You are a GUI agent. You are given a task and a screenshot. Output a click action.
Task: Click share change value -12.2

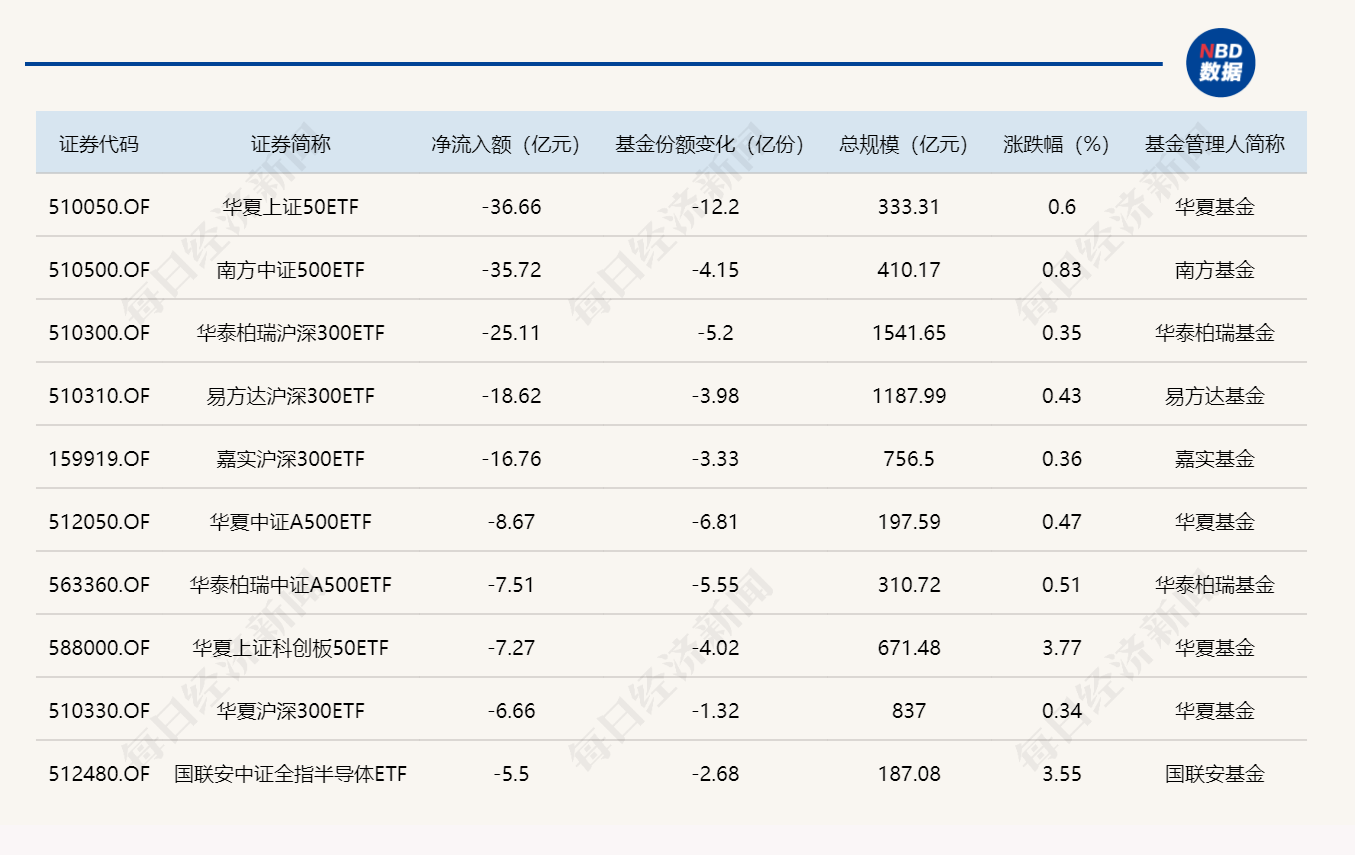715,207
